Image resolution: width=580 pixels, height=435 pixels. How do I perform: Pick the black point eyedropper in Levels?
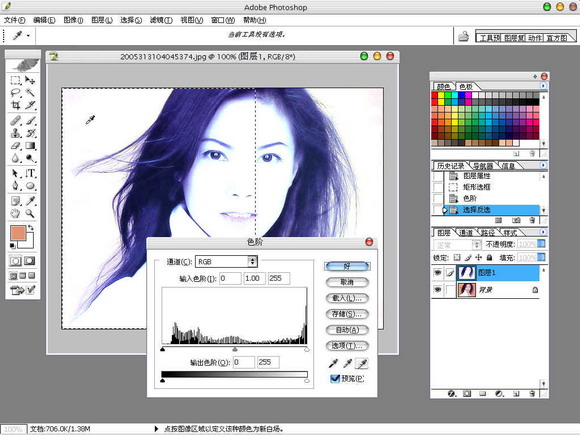[333, 364]
